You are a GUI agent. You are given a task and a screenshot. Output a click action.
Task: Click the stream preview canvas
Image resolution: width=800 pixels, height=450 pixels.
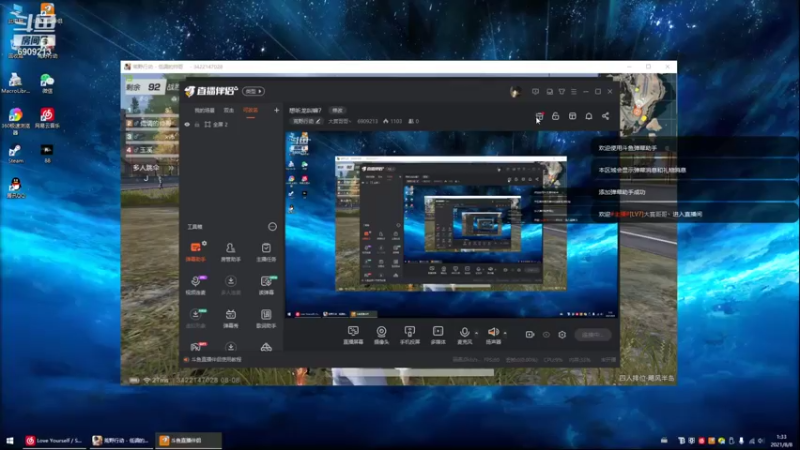(452, 225)
